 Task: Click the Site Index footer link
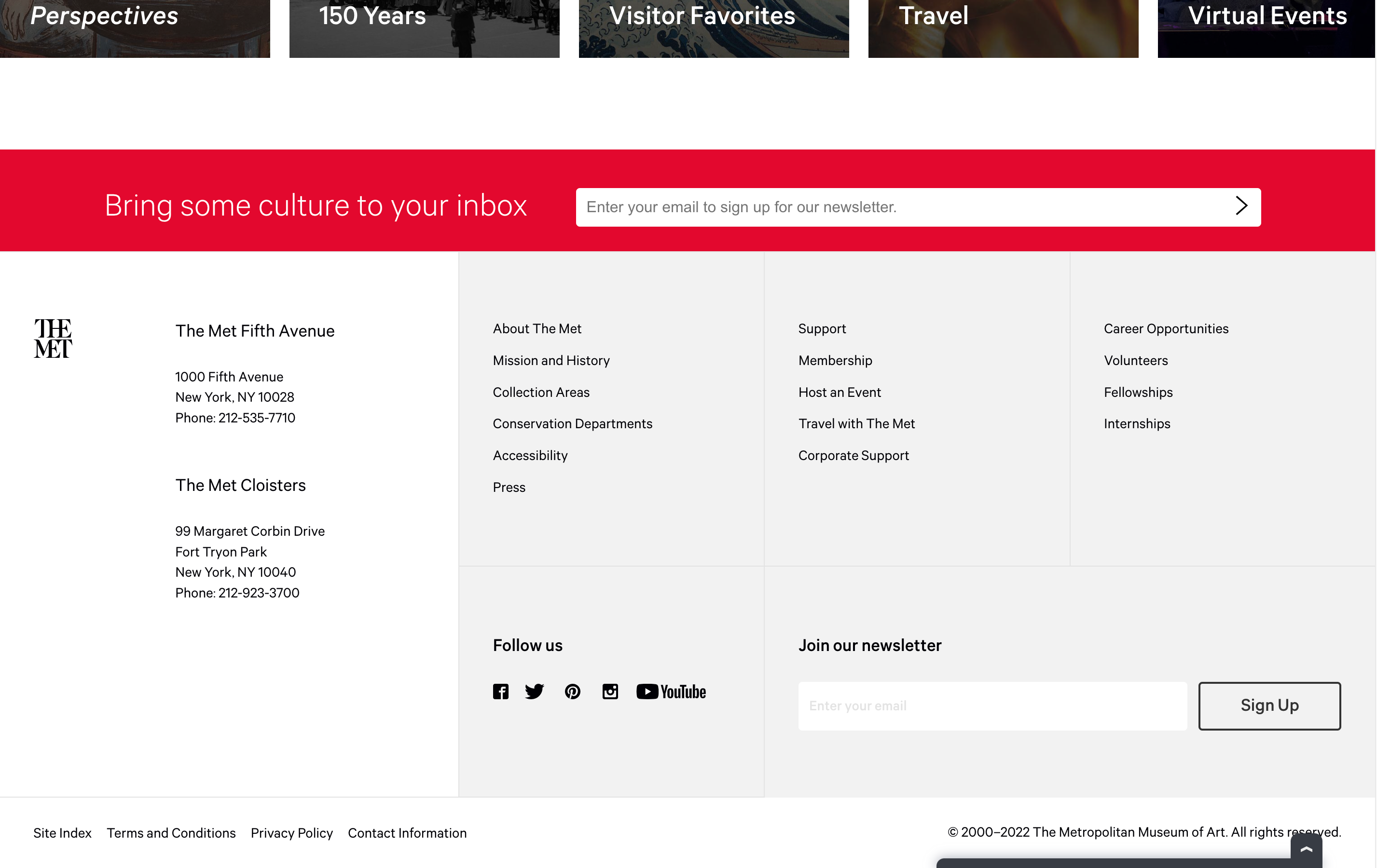click(62, 833)
